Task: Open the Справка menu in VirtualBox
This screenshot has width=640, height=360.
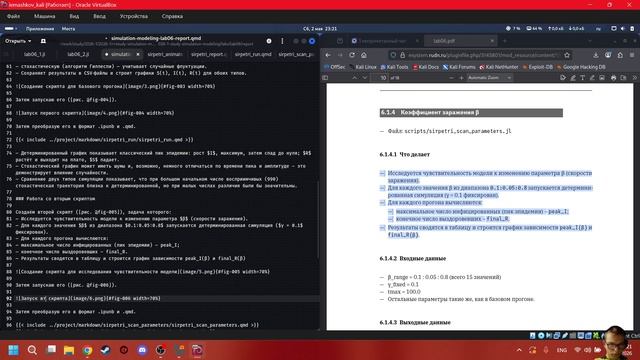Action: pyautogui.click(x=172, y=16)
